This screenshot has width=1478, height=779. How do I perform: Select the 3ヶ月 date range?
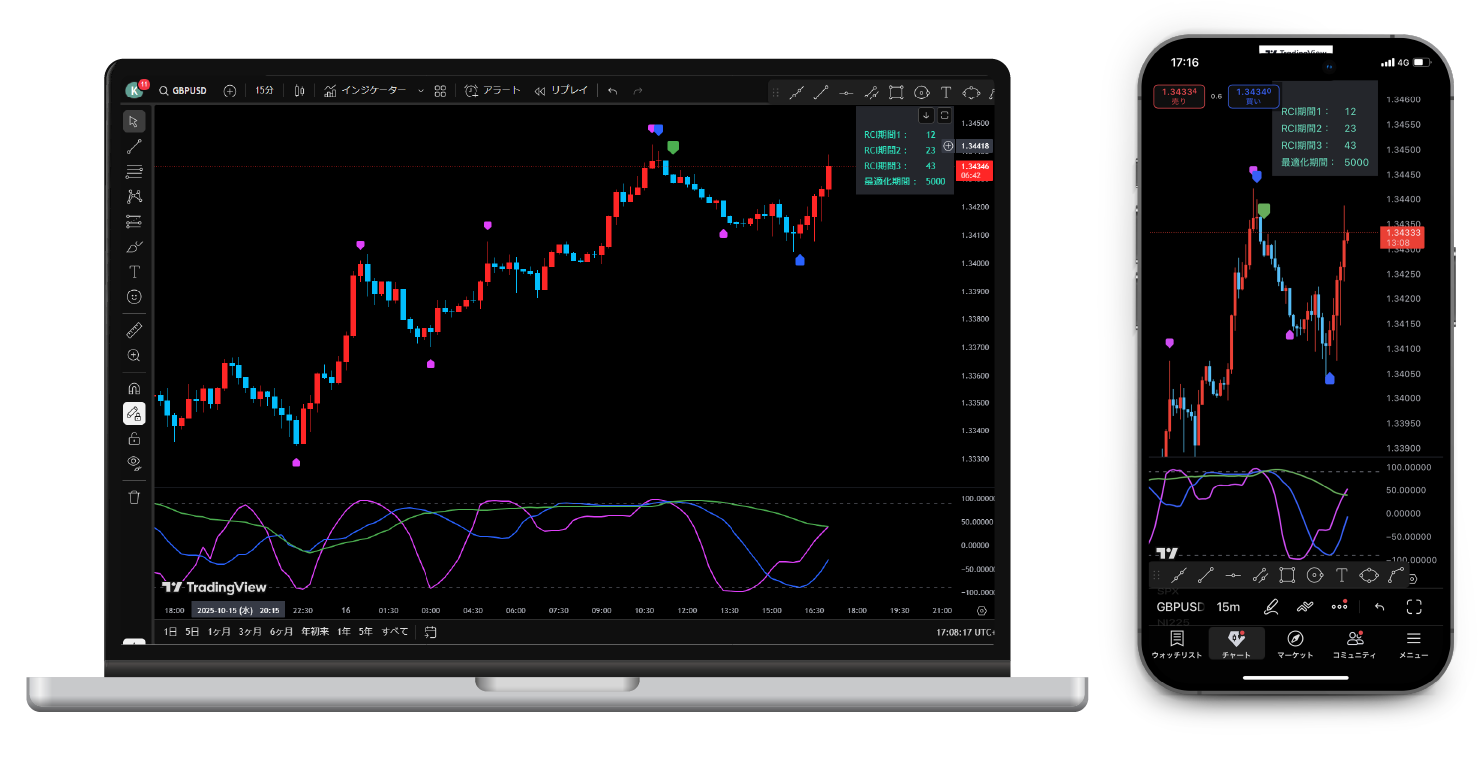[250, 632]
